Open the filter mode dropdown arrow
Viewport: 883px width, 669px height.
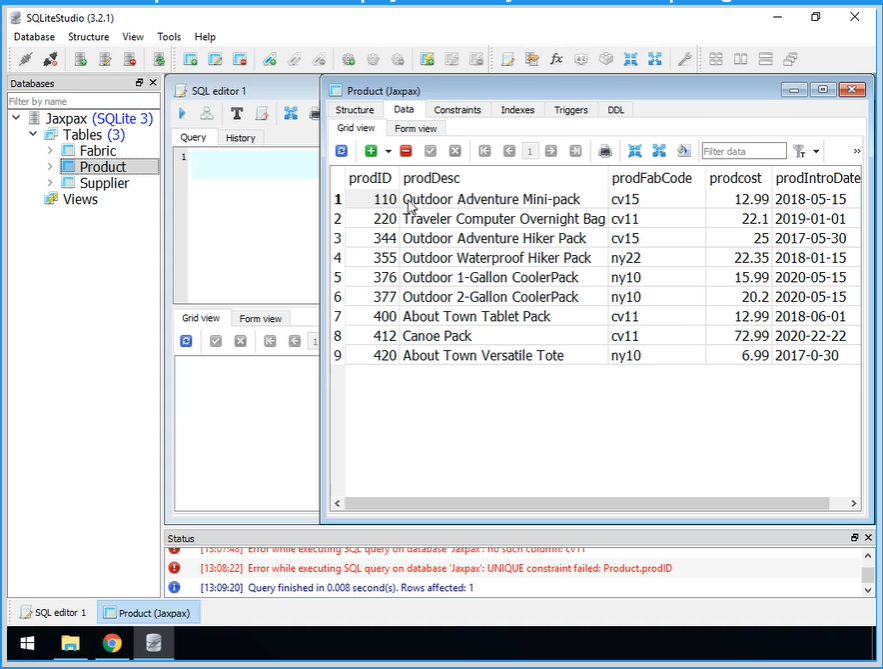(816, 151)
